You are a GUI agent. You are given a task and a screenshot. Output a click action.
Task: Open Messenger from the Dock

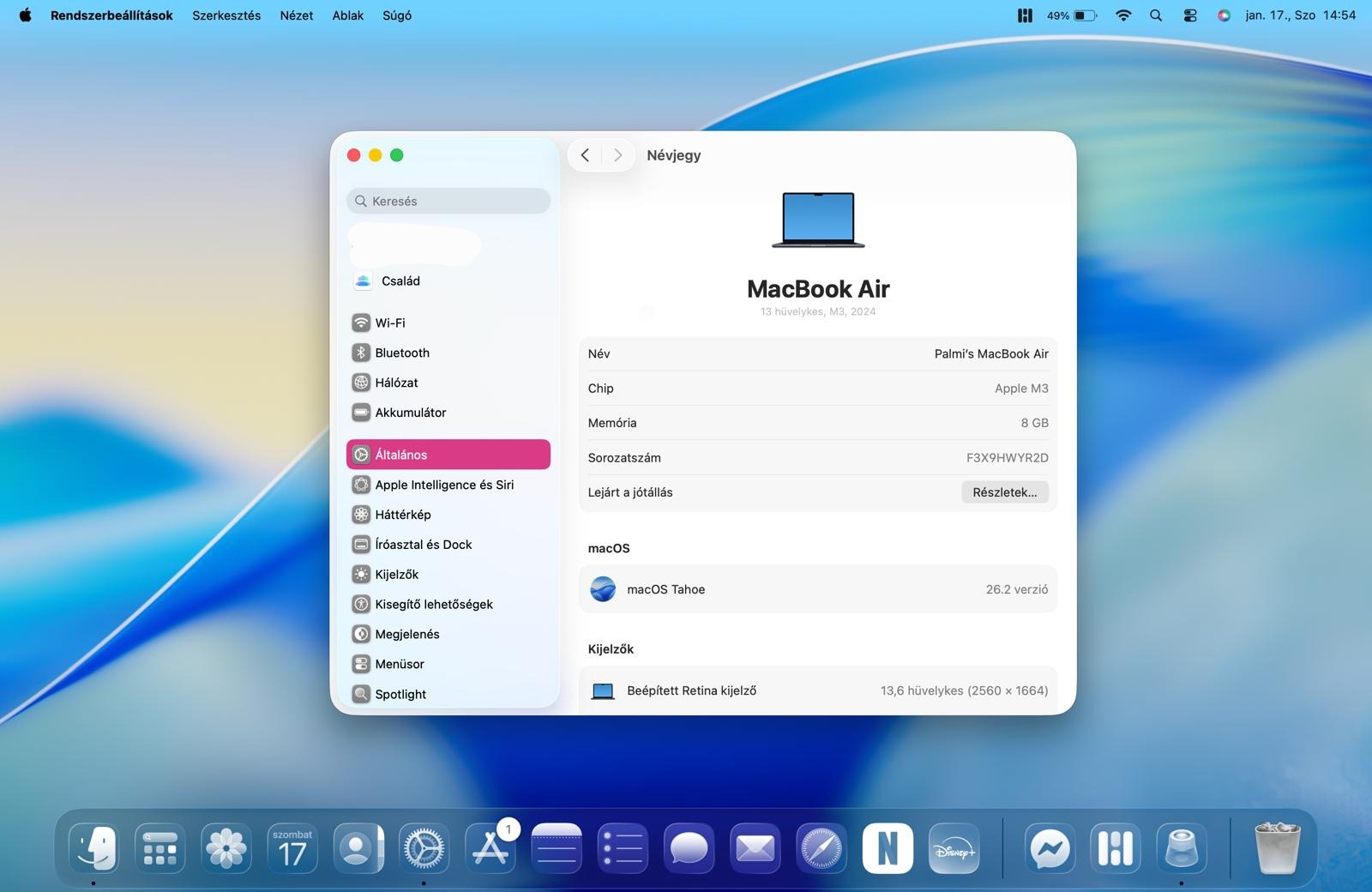point(1050,848)
